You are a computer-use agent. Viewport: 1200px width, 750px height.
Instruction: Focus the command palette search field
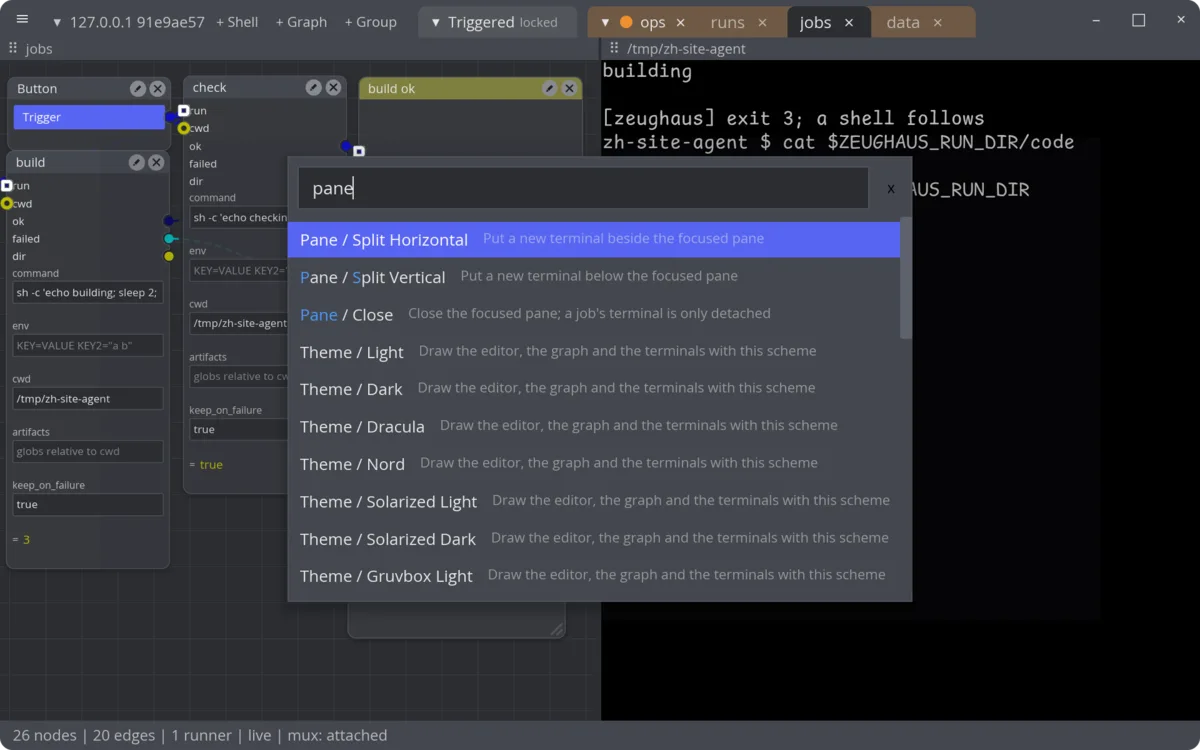click(x=583, y=188)
